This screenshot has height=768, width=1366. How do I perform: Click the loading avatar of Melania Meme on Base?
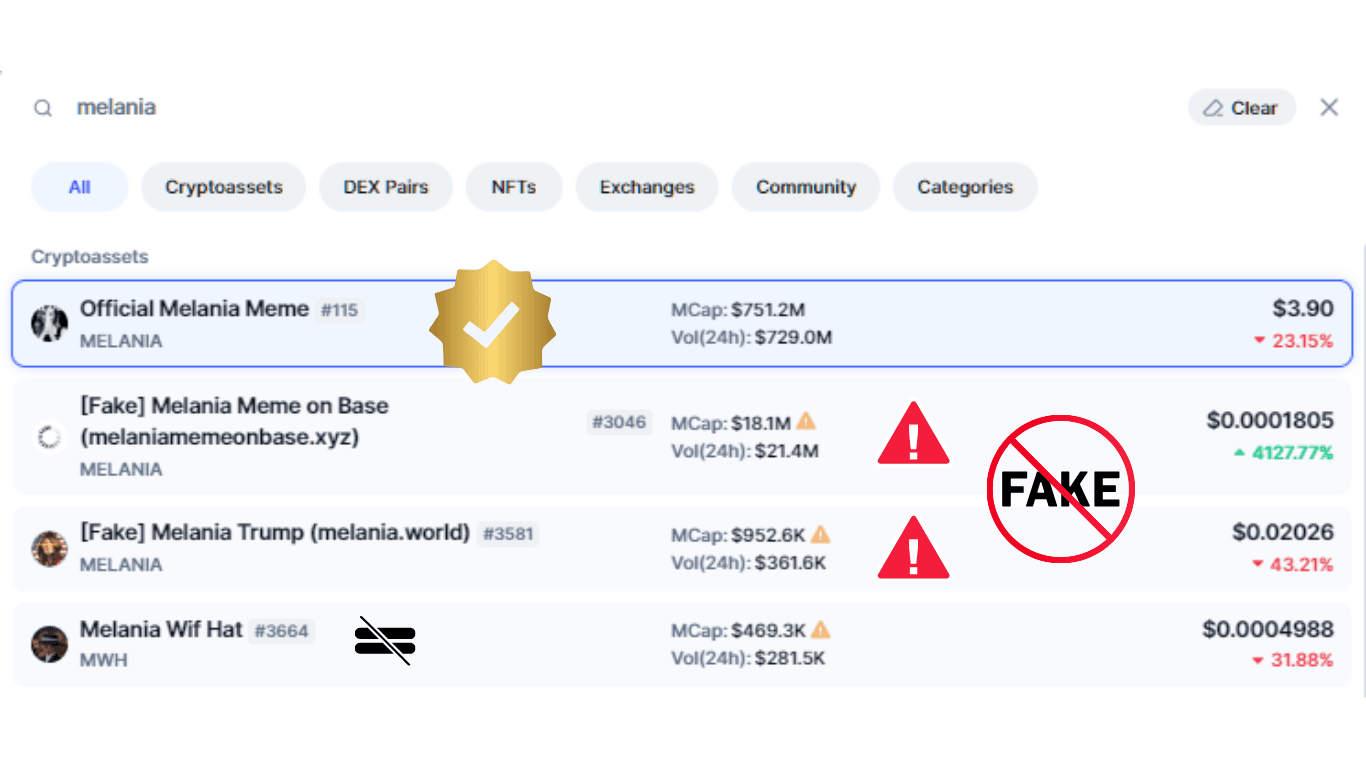point(49,437)
